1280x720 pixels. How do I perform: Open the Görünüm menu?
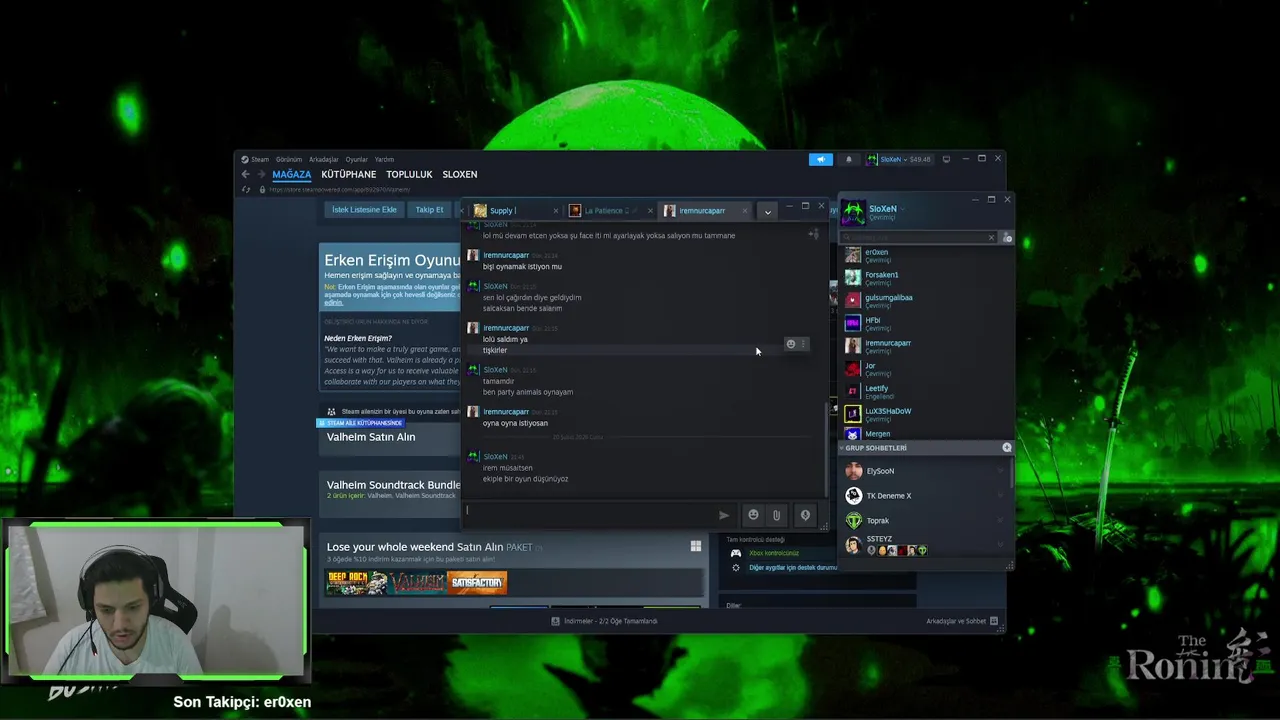289,159
